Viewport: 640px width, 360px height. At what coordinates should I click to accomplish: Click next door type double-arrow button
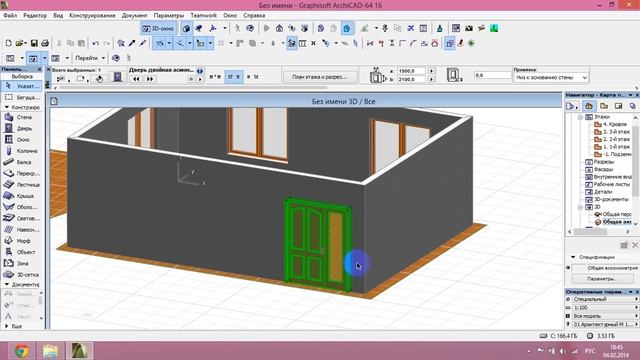150,79
